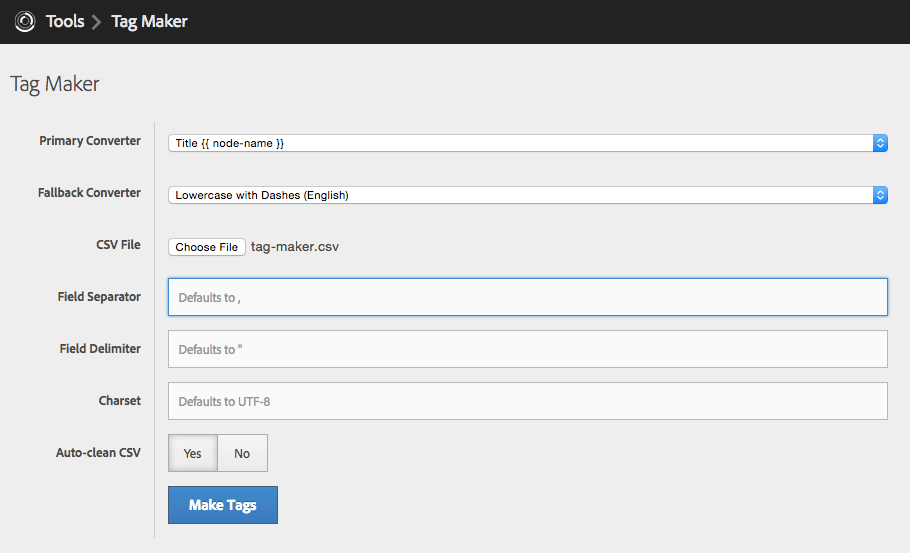
Task: Open the Primary Converter dropdown
Action: pos(528,143)
